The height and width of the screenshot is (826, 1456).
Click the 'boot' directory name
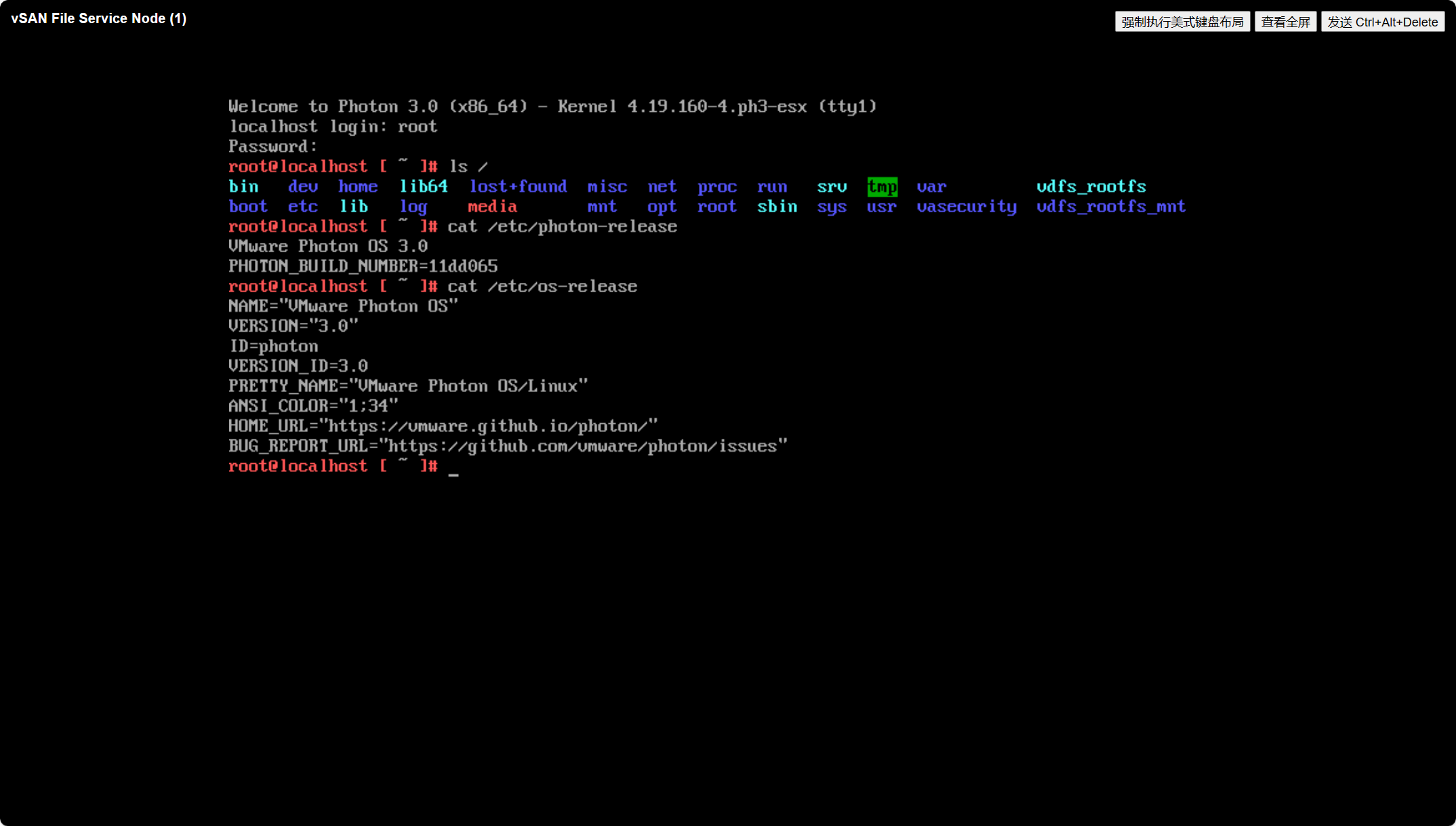click(x=248, y=207)
